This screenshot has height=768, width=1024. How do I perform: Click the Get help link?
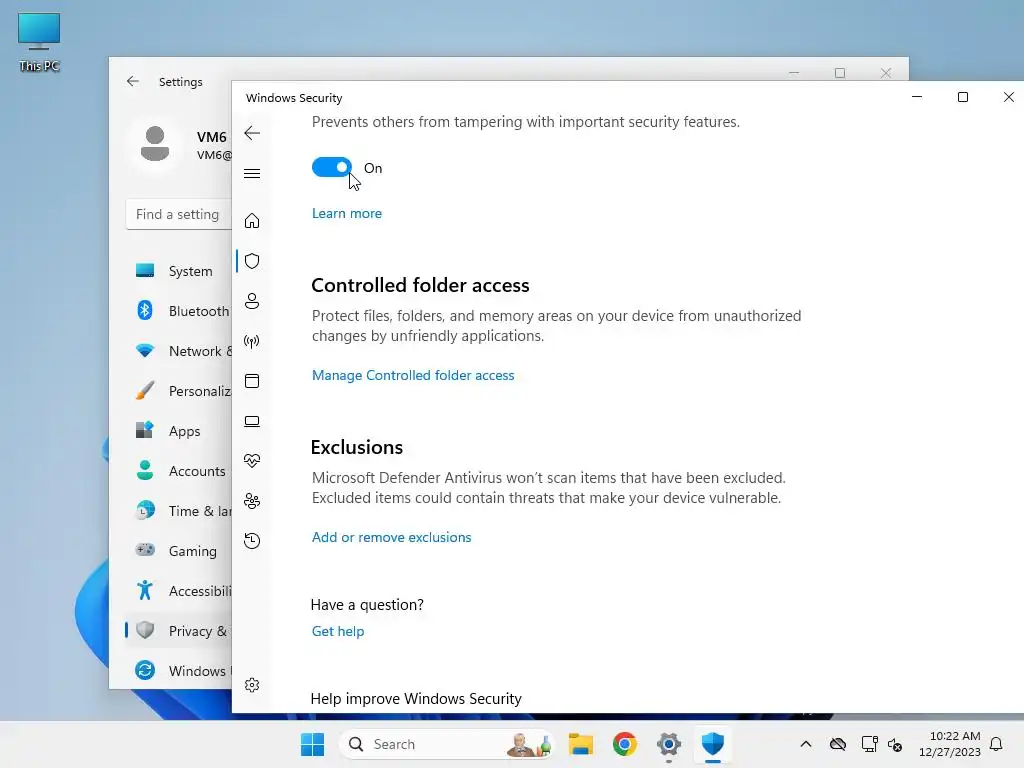pos(338,632)
